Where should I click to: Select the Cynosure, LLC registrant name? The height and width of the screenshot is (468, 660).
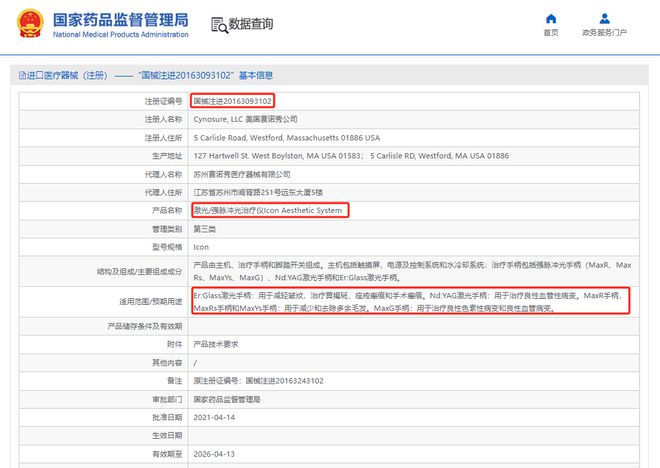point(245,120)
